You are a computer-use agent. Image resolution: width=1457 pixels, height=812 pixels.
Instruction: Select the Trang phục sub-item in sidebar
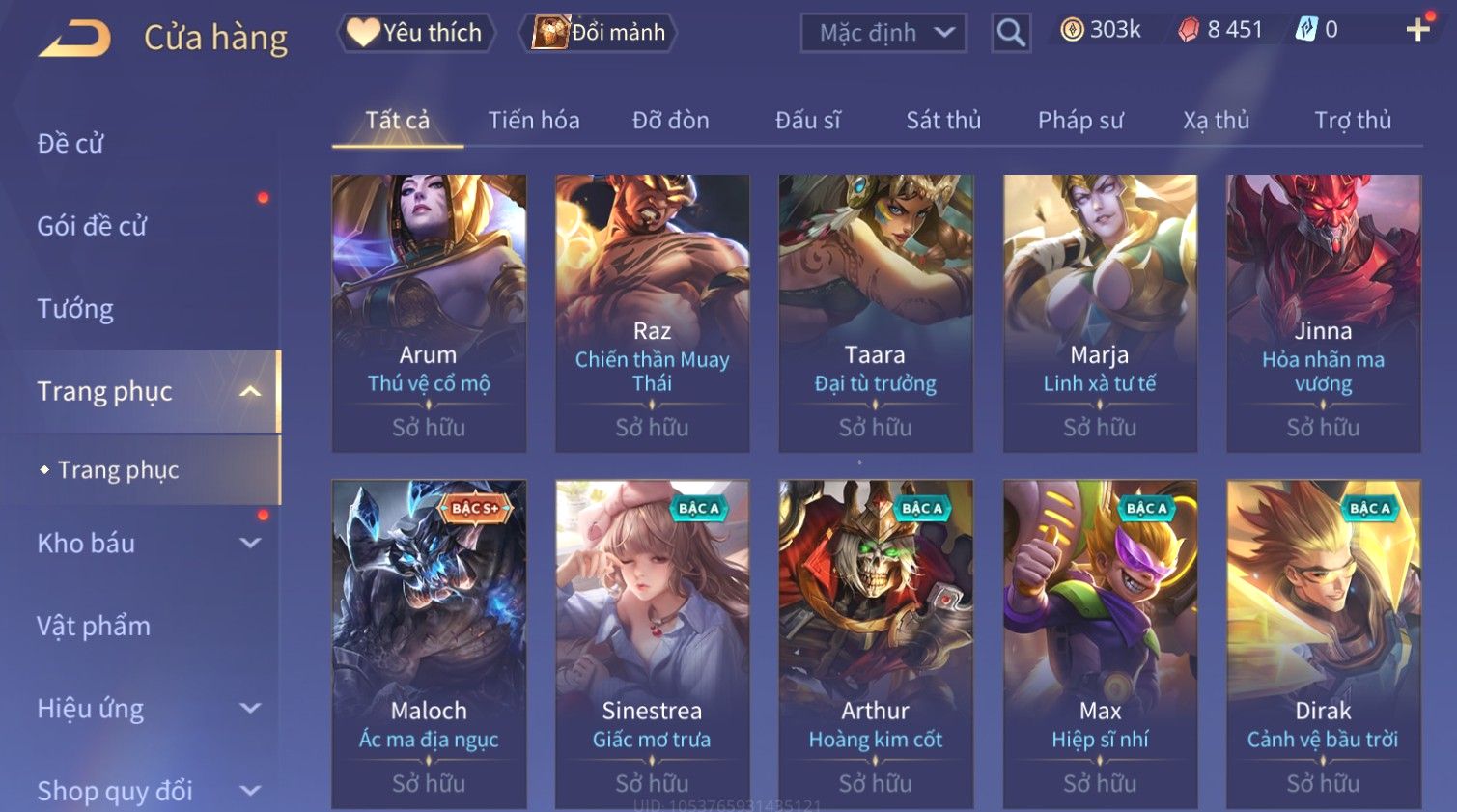click(x=118, y=470)
